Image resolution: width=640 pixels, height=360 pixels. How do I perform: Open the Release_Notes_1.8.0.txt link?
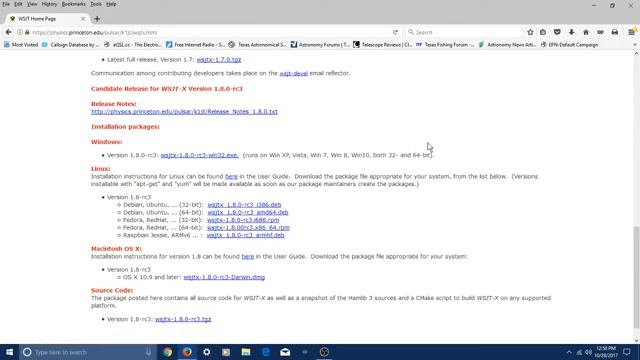point(184,111)
